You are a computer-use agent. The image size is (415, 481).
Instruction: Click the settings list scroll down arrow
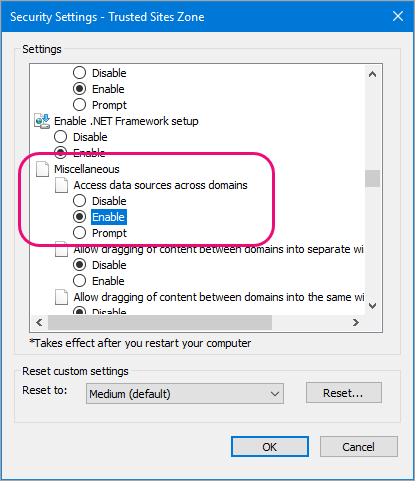tap(372, 306)
